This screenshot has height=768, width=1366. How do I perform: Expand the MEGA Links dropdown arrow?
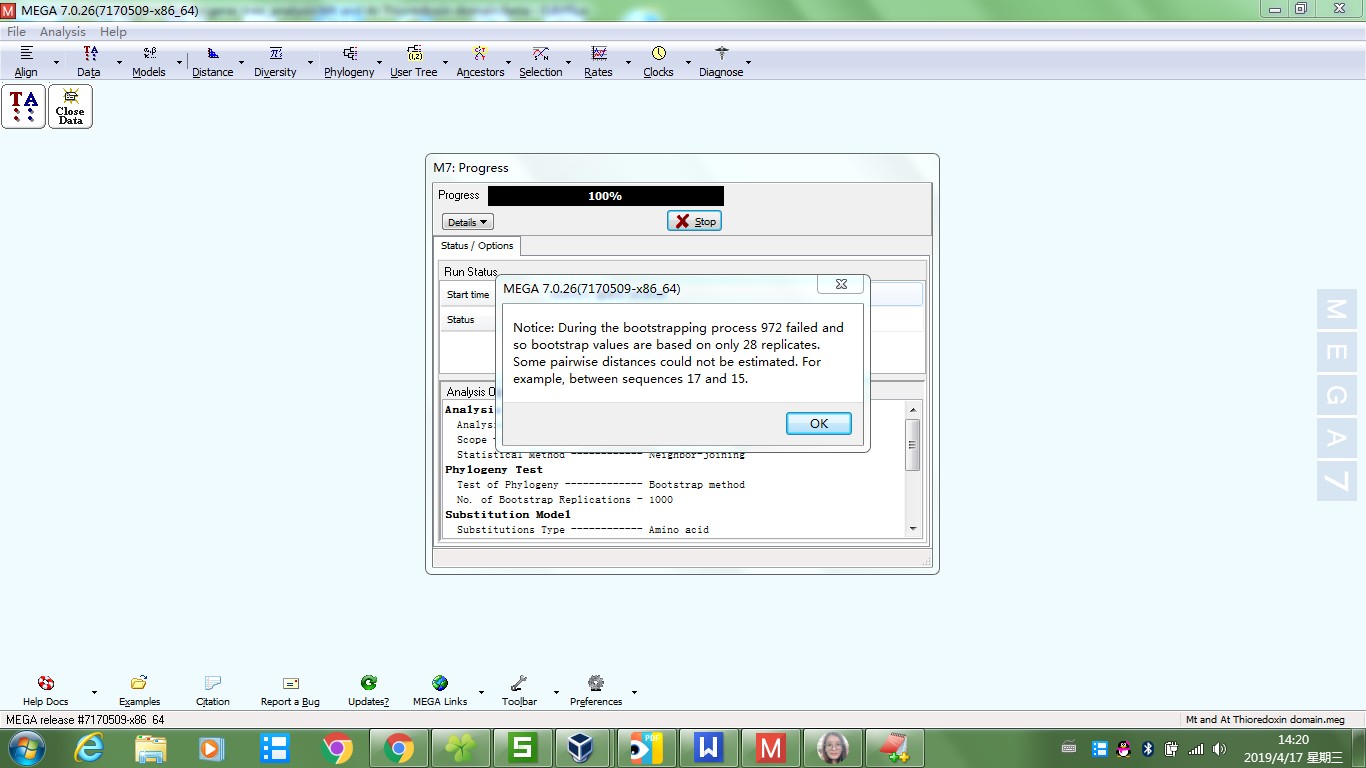480,692
